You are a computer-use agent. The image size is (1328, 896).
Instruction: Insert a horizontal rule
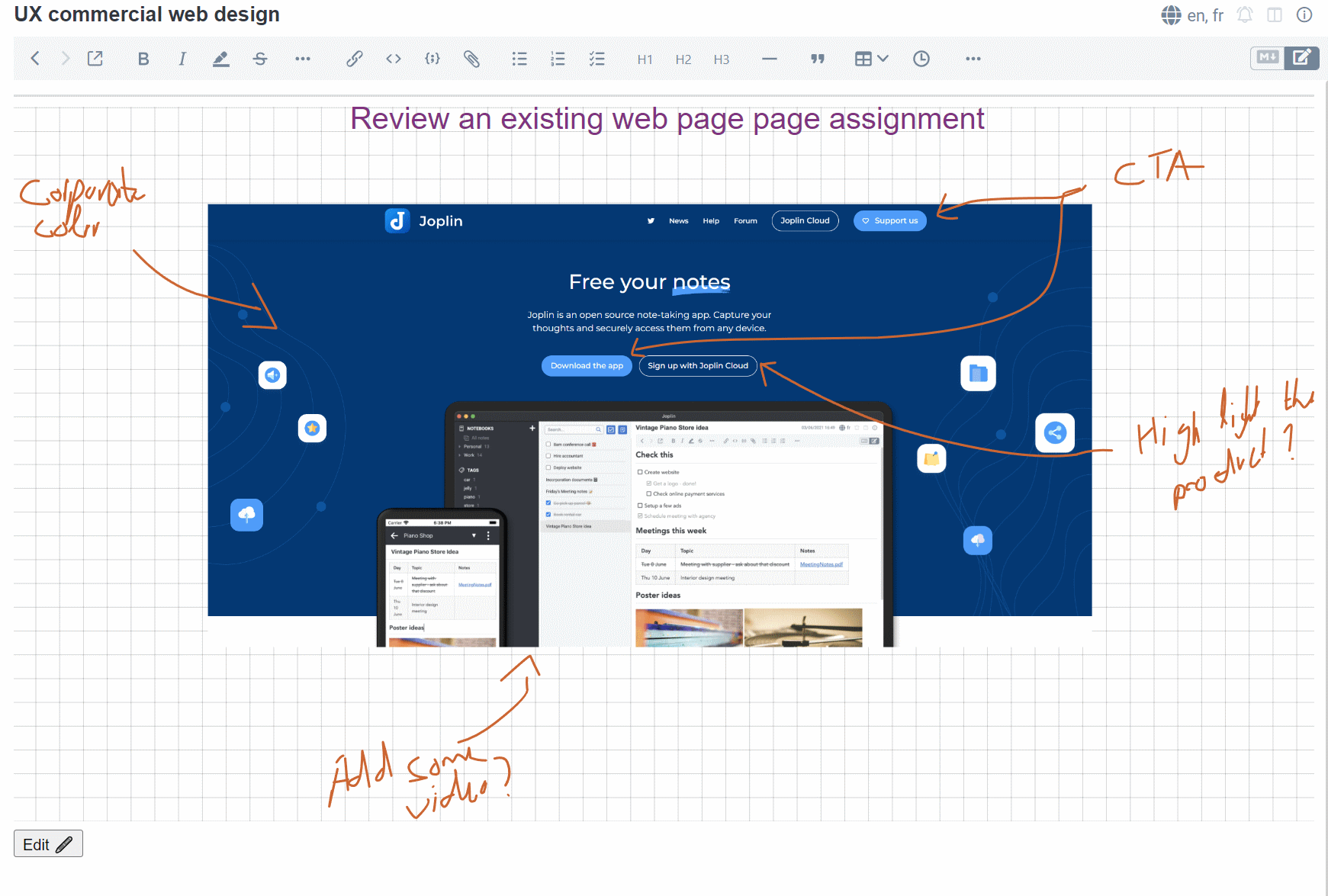[770, 59]
